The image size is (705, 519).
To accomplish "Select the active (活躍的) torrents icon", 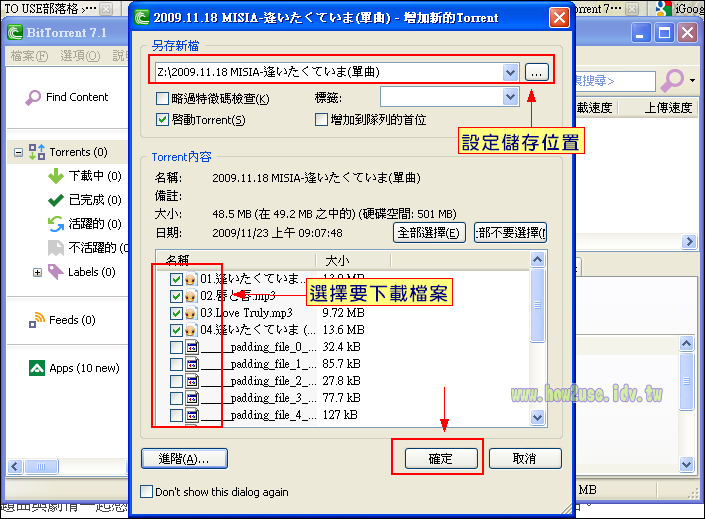I will 56,224.
